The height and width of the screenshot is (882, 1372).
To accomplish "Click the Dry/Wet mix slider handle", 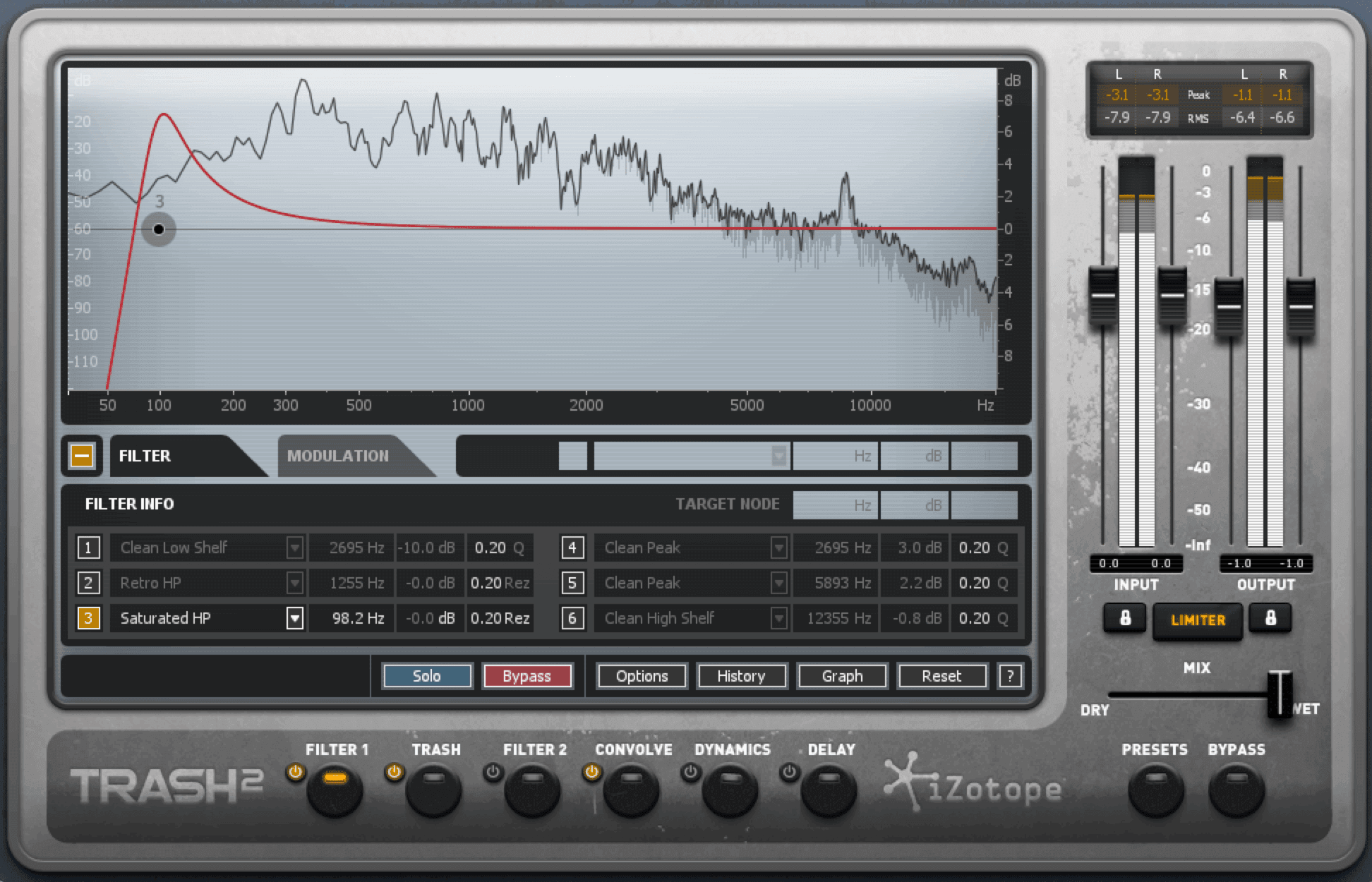I will (x=1279, y=694).
